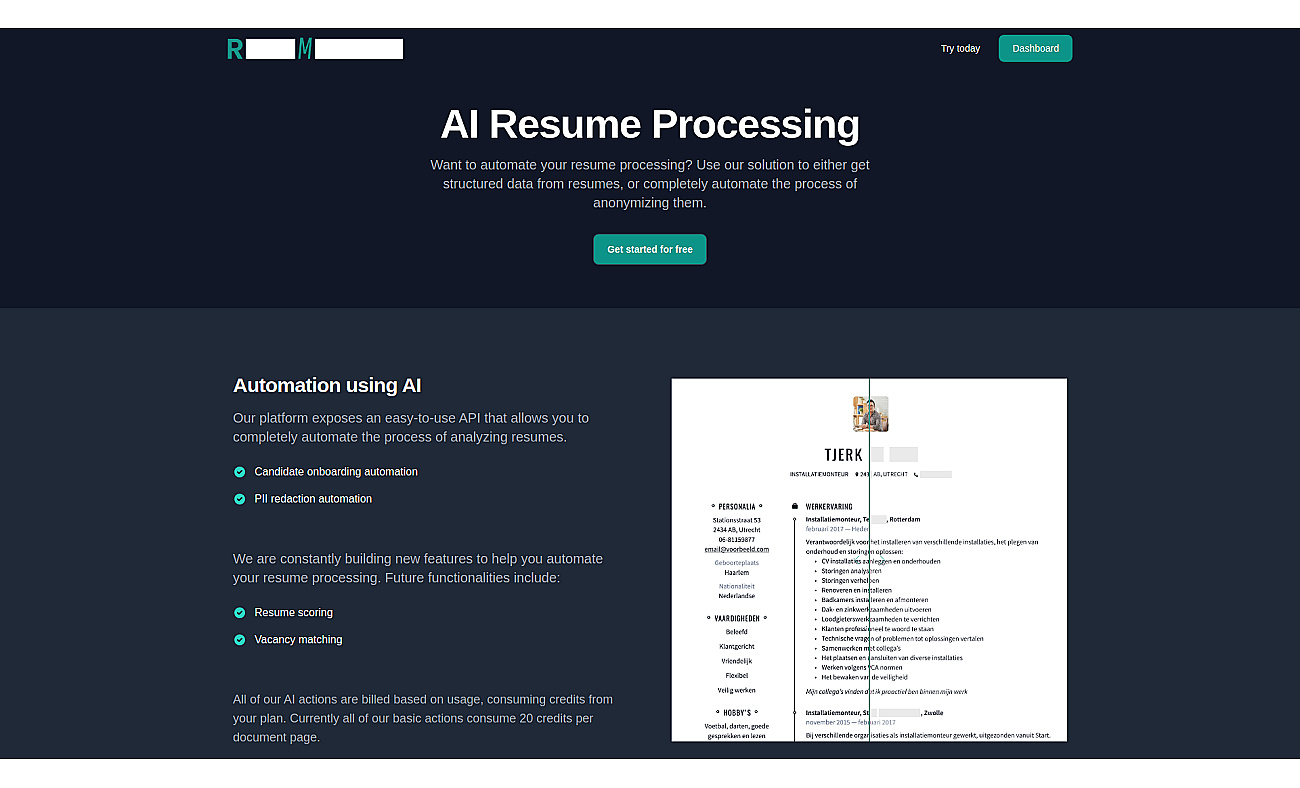Viewport: 1300px width, 788px height.
Task: Click the candidate photo in resume preview
Action: (x=870, y=414)
